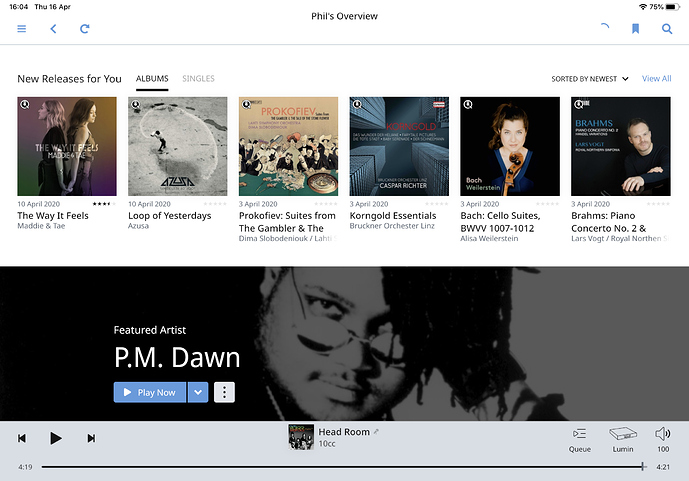Refresh the overview page
This screenshot has width=689, height=481.
click(x=84, y=29)
